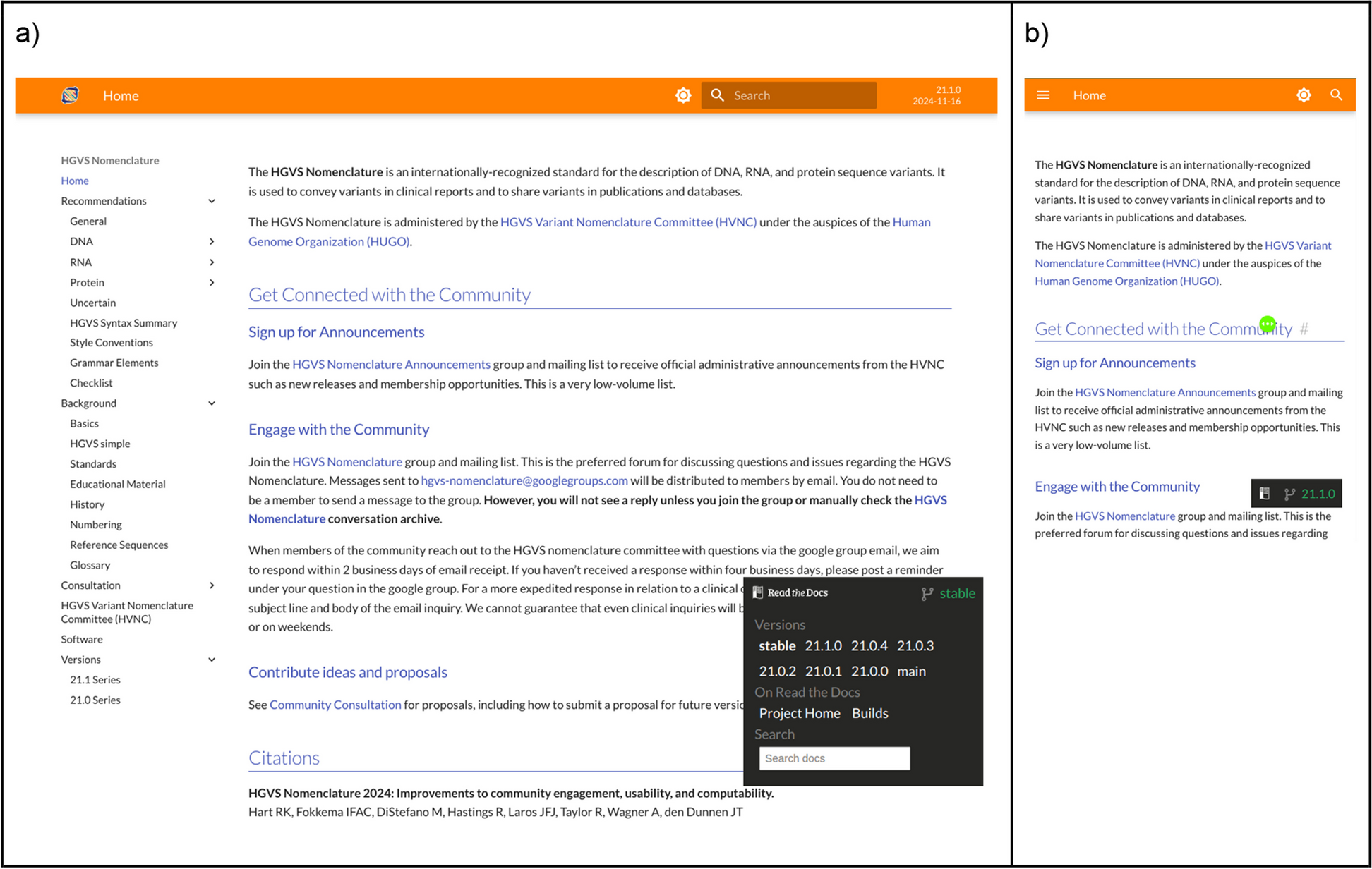This screenshot has height=869, width=1372.
Task: Click the HGVS logo in the header
Action: 70,95
